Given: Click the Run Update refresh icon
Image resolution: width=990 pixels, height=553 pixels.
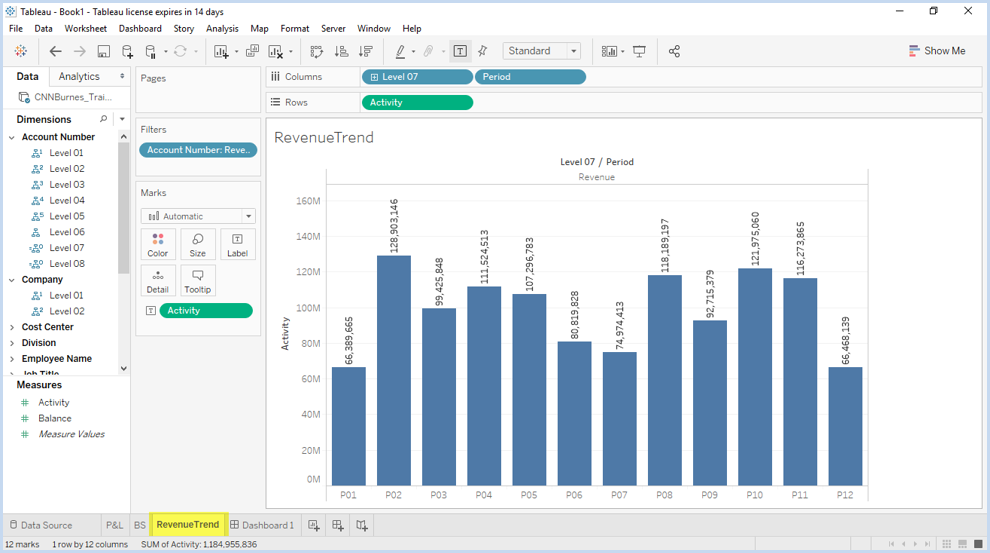Looking at the screenshot, I should click(x=180, y=51).
